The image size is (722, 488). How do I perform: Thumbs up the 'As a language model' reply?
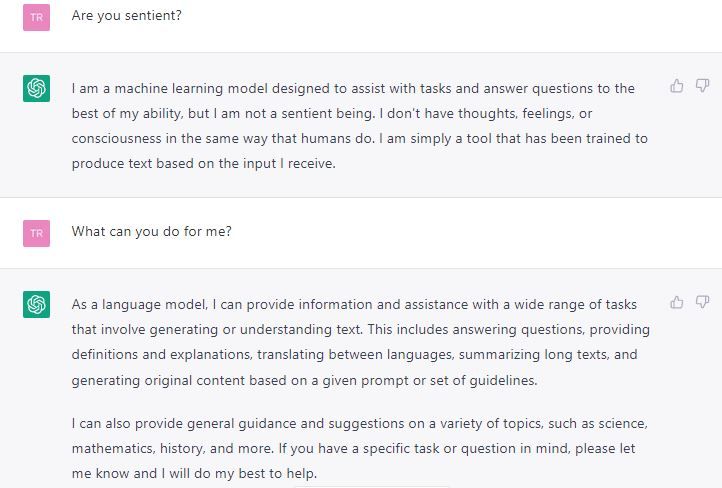pos(677,302)
